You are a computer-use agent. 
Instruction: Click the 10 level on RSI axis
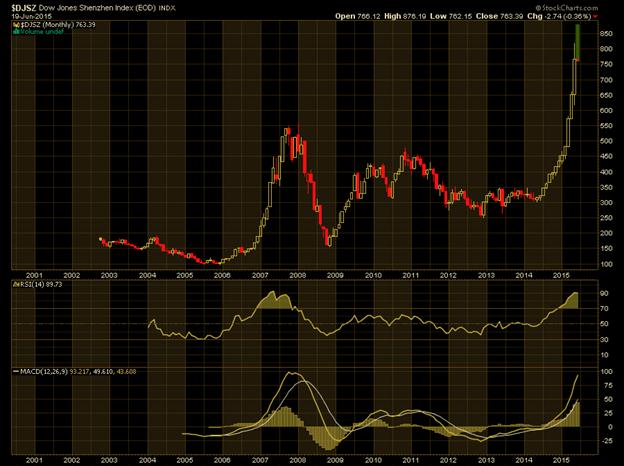click(x=604, y=355)
